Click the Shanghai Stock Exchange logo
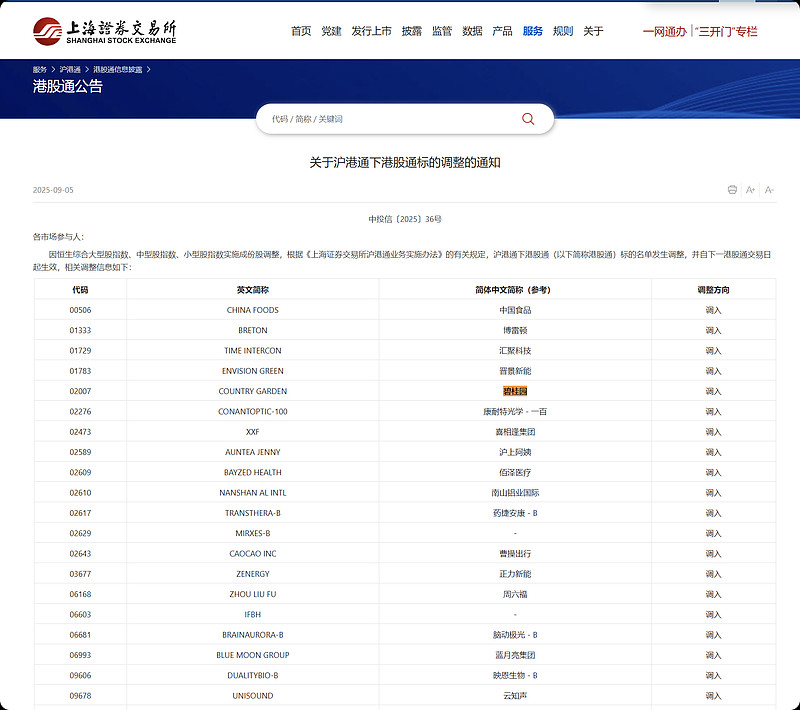Screen dimensions: 800x710 click(105, 31)
